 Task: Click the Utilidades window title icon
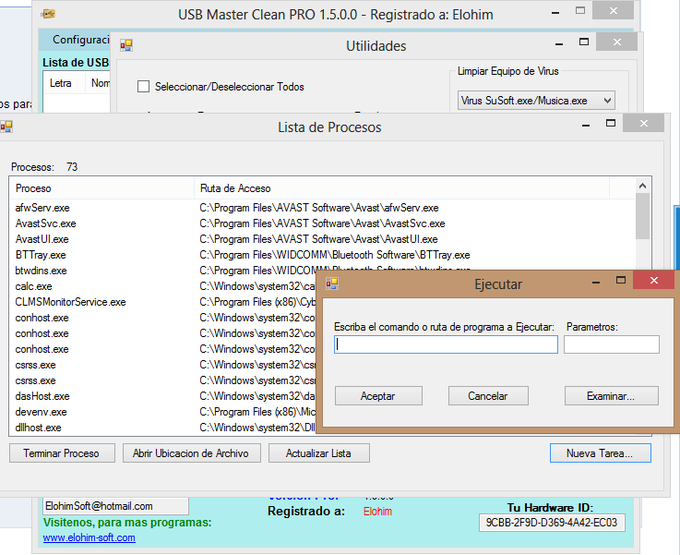126,45
